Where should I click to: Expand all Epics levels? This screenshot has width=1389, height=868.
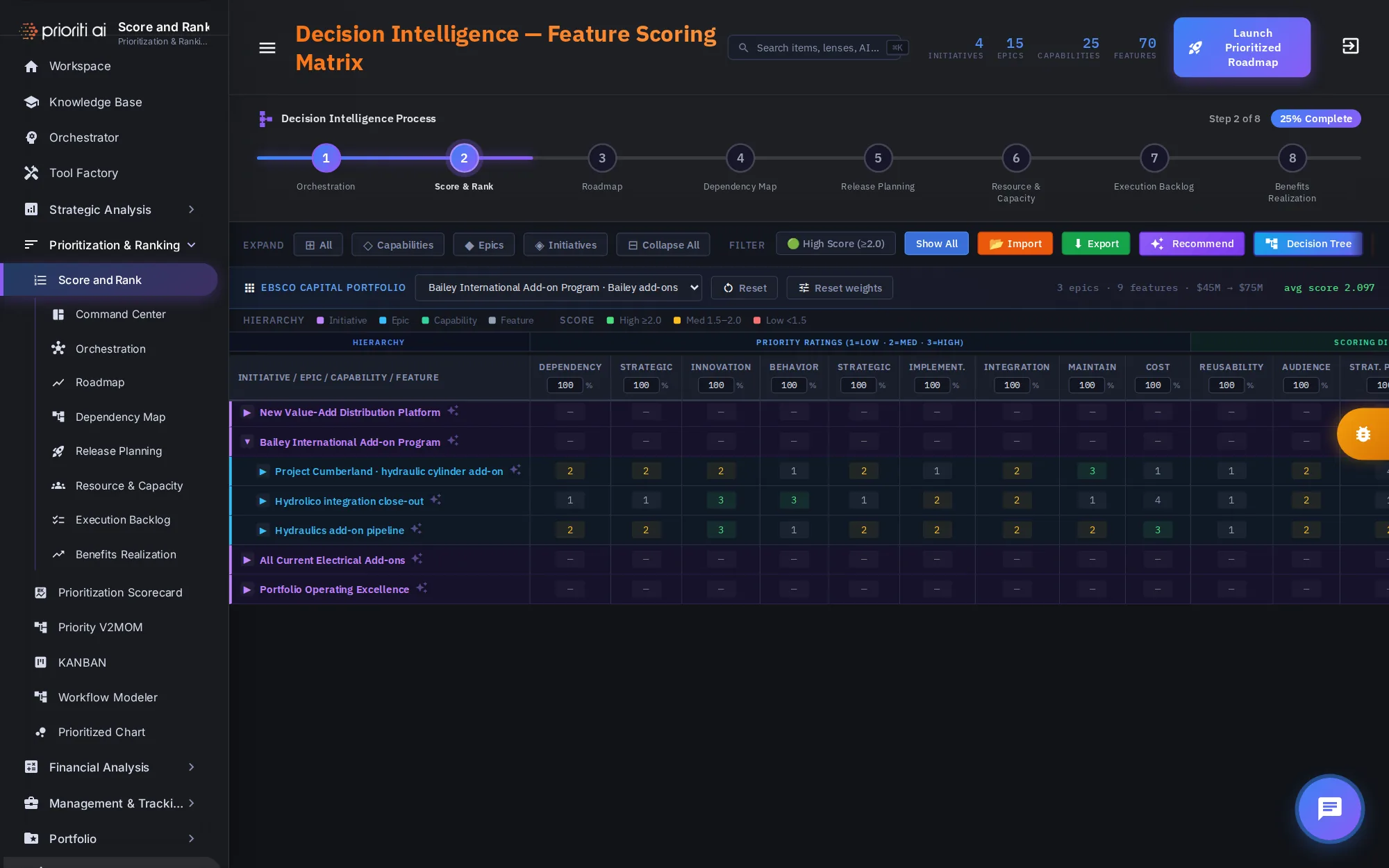click(x=483, y=245)
